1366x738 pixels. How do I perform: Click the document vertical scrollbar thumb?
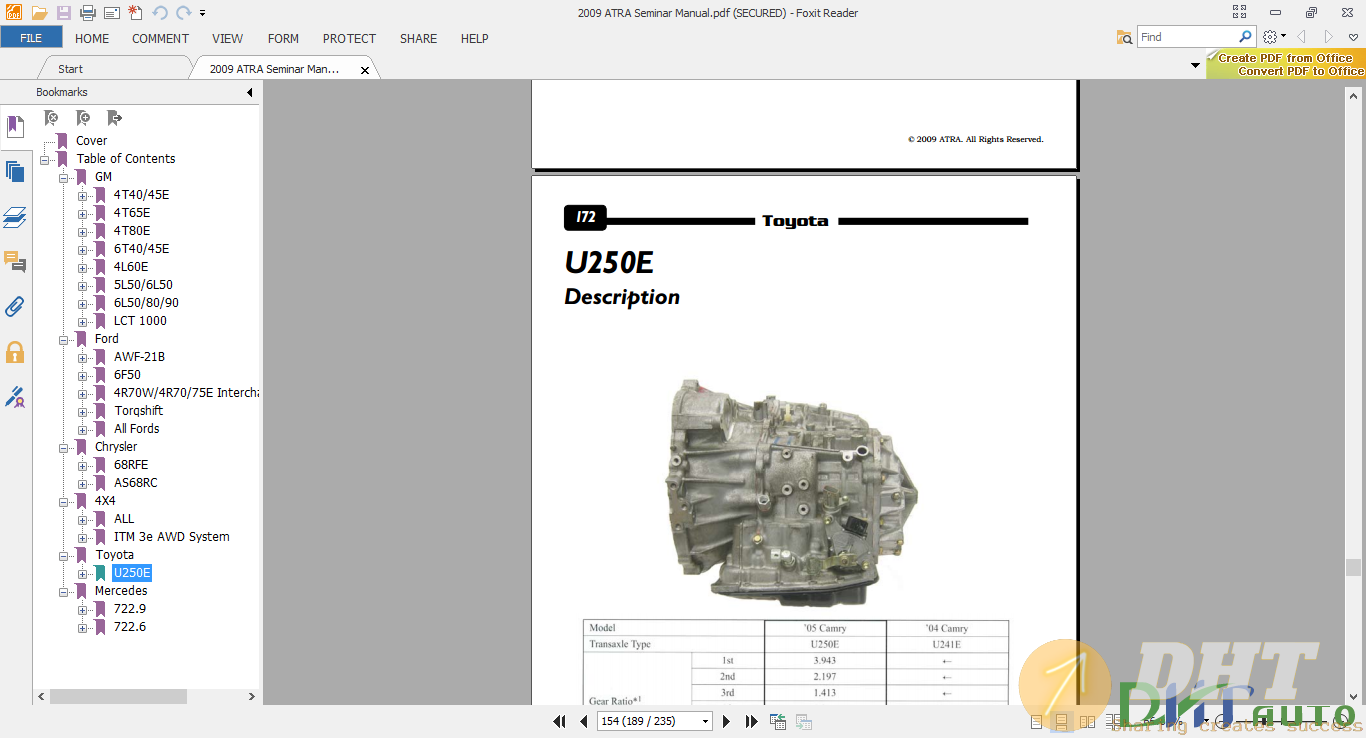1353,567
